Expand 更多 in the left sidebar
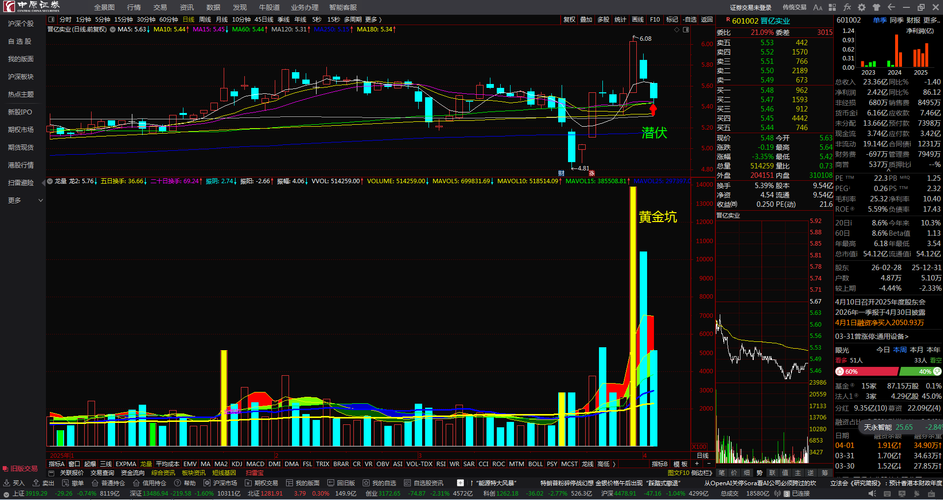The image size is (943, 500). tap(24, 200)
